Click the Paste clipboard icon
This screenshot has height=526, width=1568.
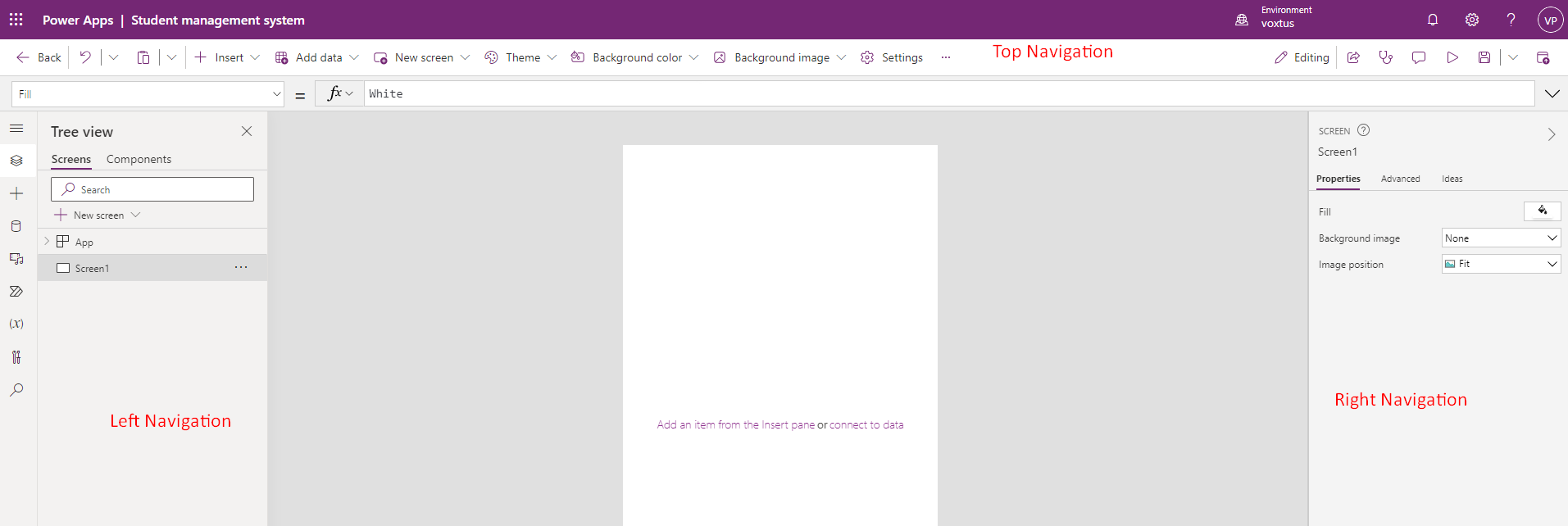click(x=143, y=57)
